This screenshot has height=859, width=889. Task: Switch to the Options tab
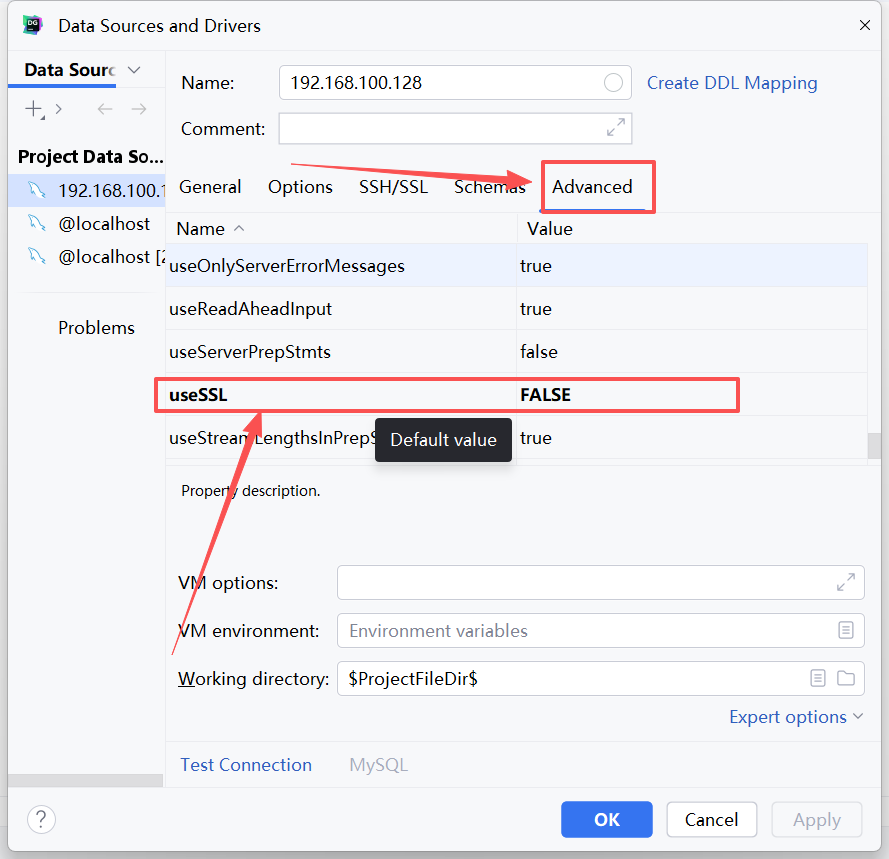click(x=300, y=187)
